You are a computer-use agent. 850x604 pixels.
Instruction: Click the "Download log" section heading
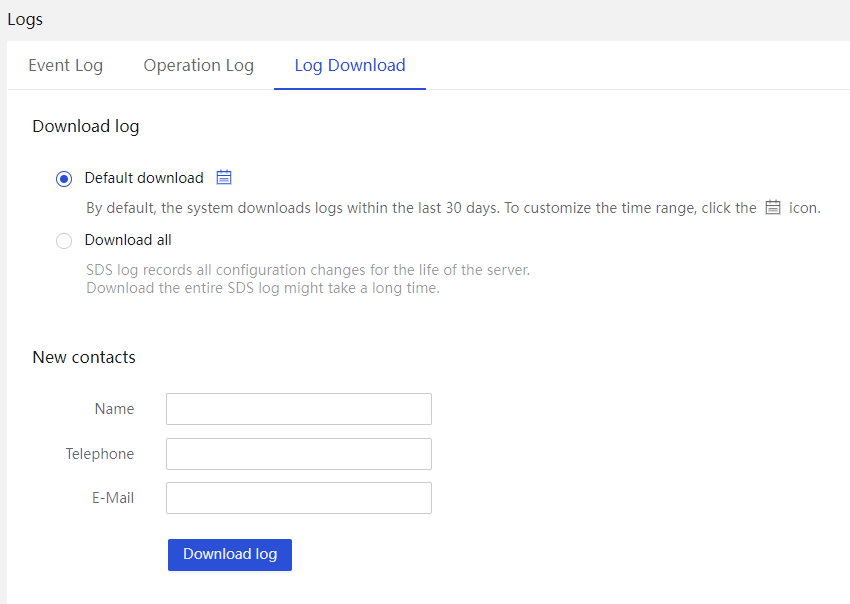[86, 126]
